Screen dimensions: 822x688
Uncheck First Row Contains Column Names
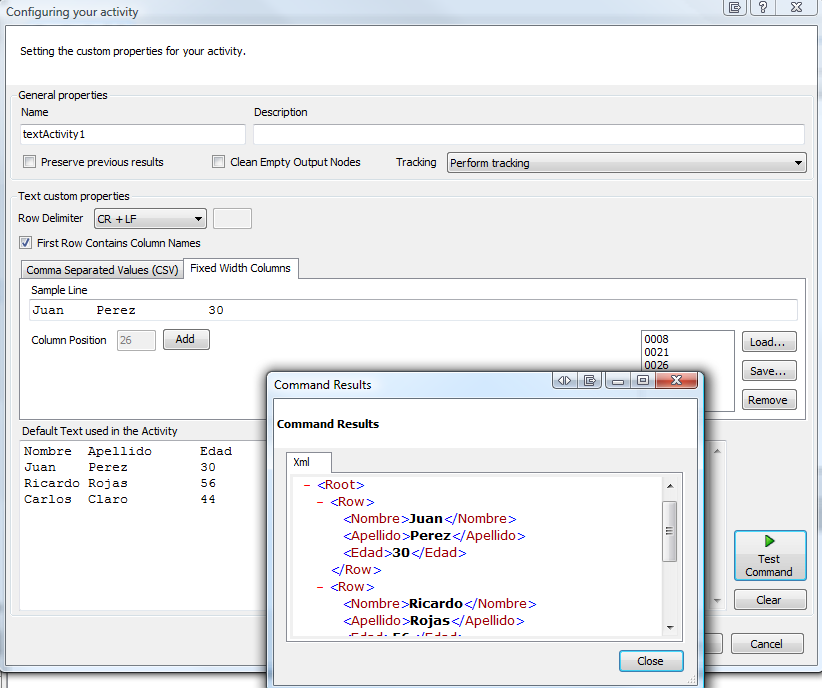[x=25, y=243]
